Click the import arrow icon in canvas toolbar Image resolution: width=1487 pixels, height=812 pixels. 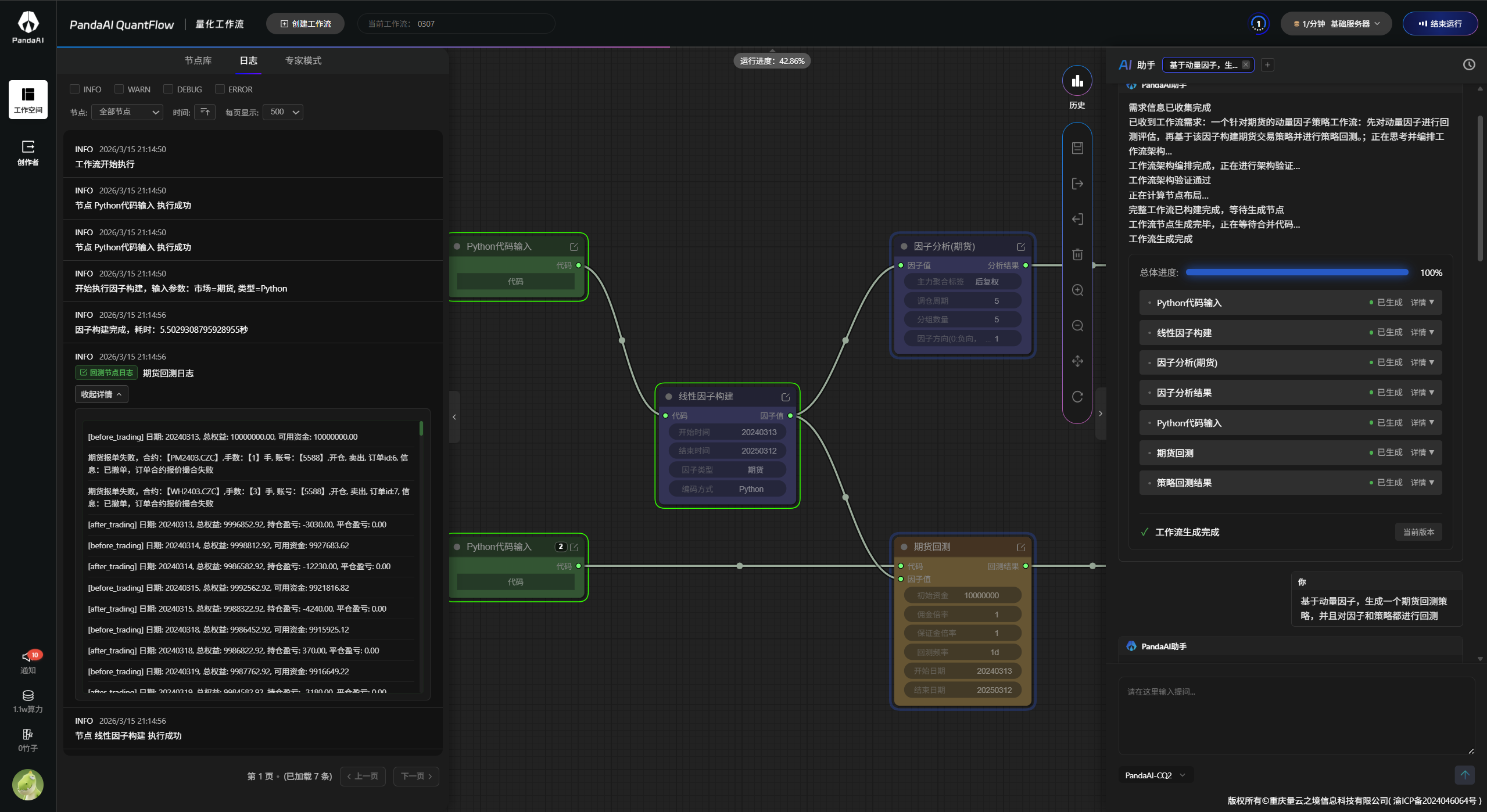(x=1077, y=219)
